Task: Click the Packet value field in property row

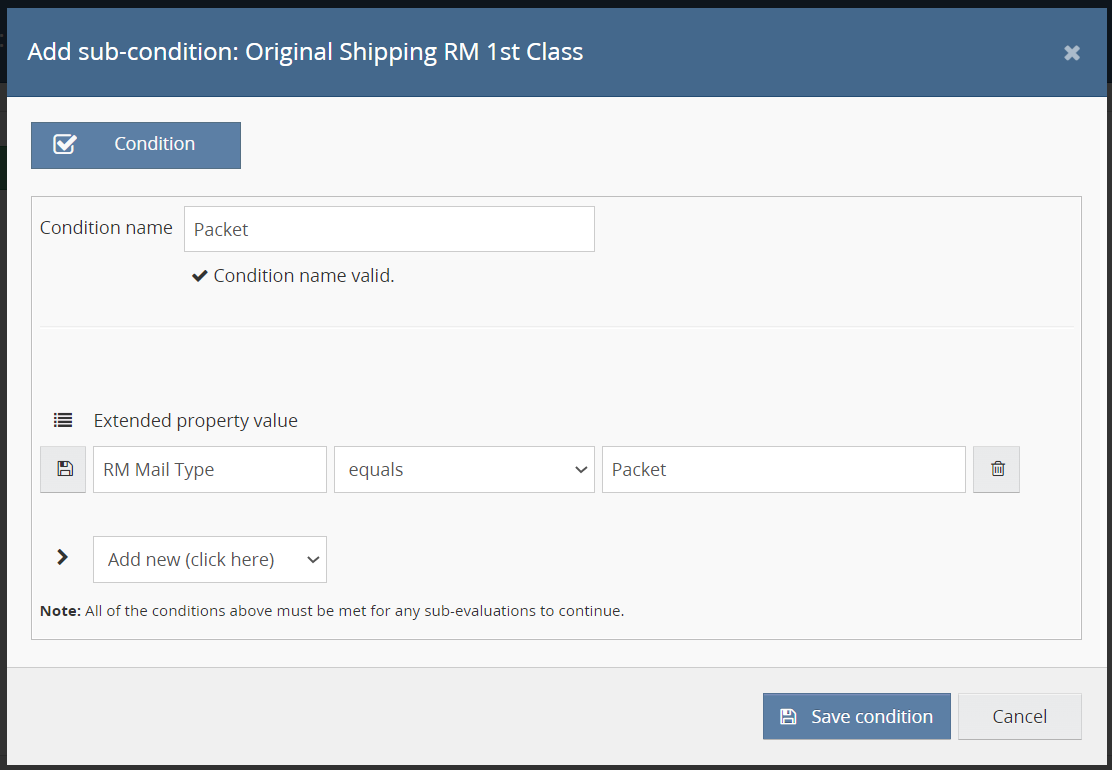Action: click(x=783, y=469)
